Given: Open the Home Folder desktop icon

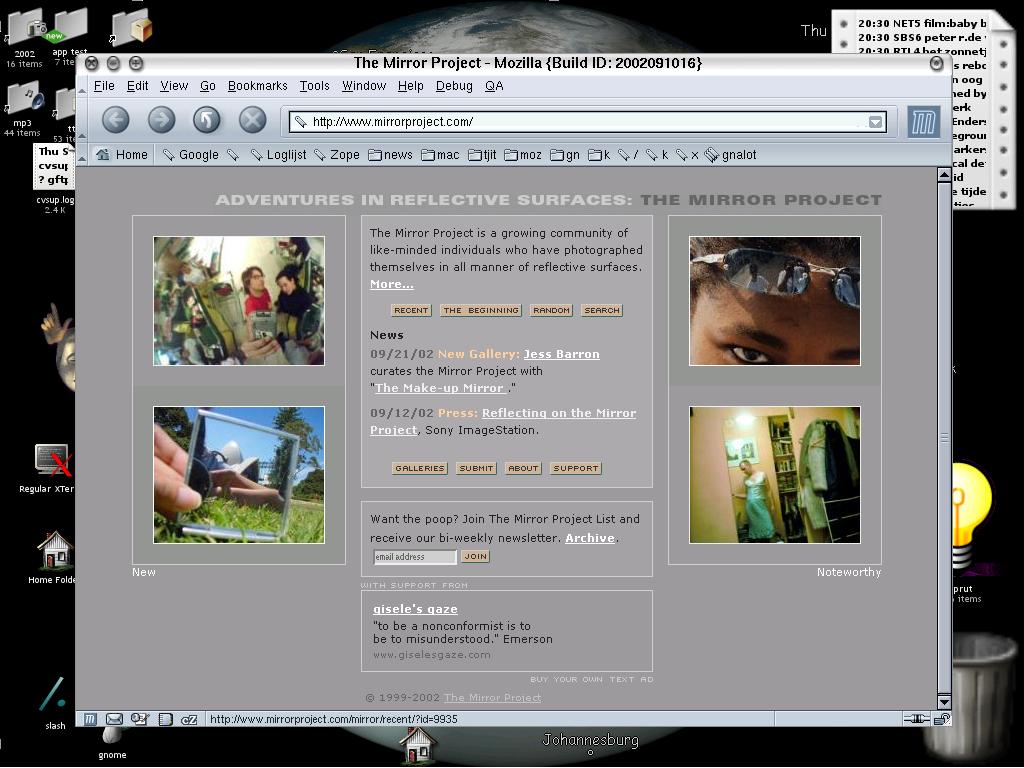Looking at the screenshot, I should tap(52, 556).
